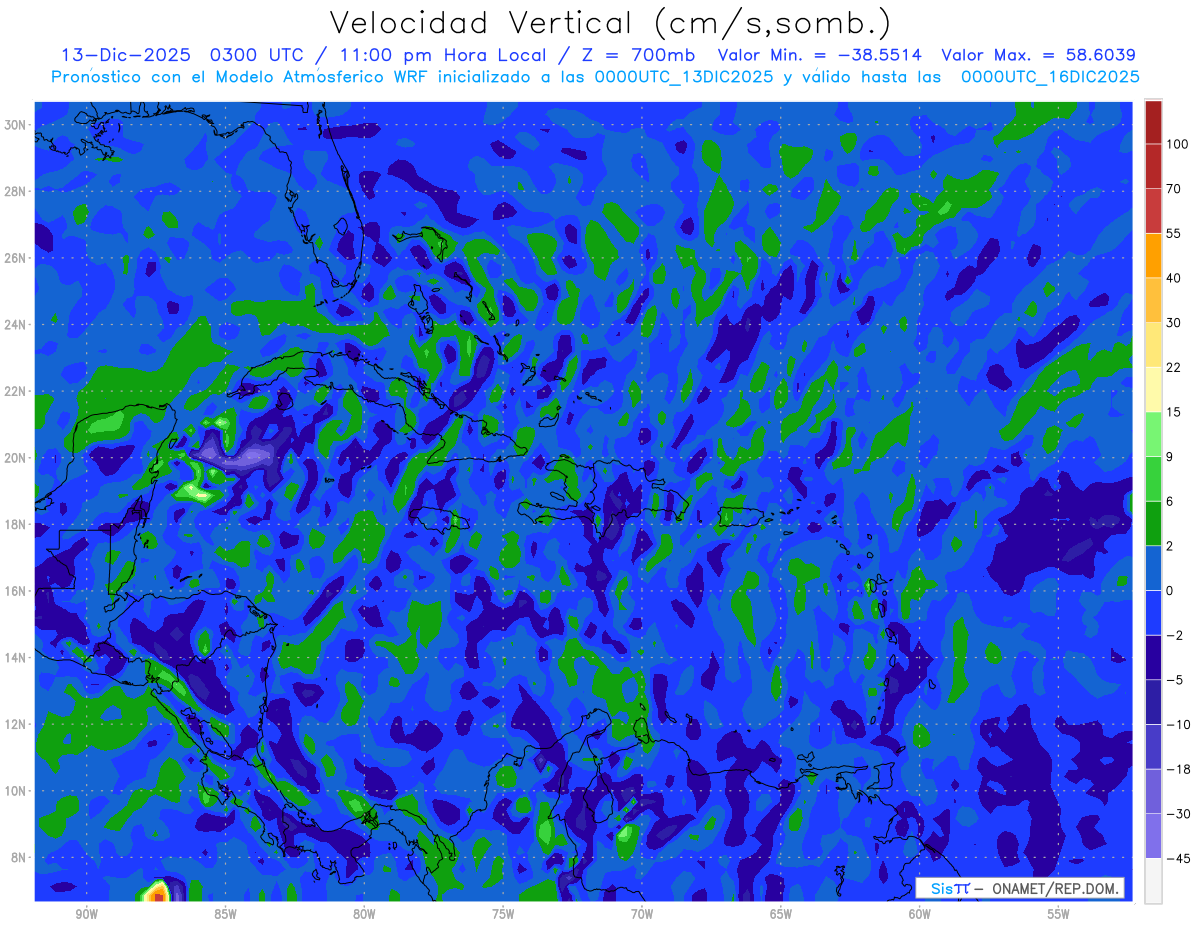Click the colorbar scale label 15
1200x927 pixels.
coord(1174,412)
